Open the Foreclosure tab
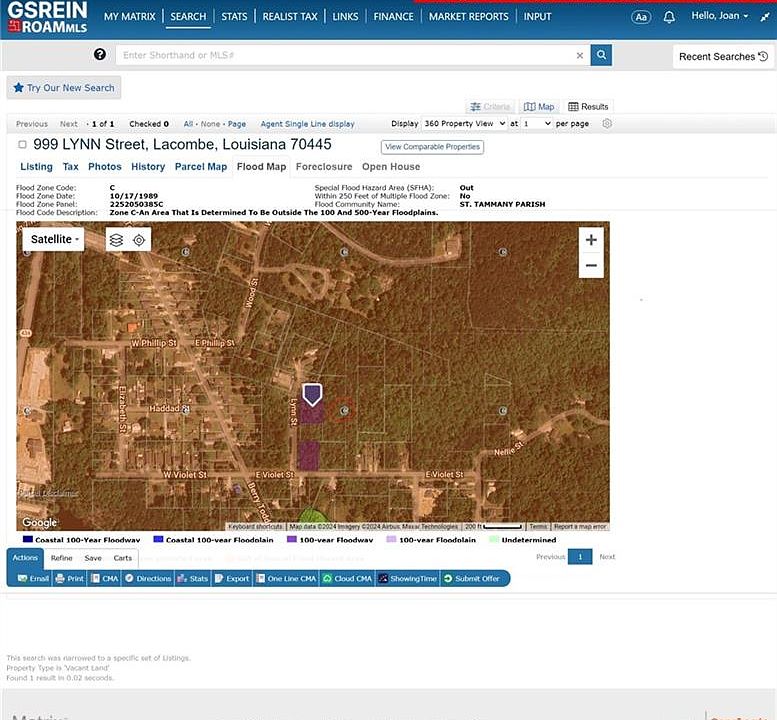Viewport: 777px width, 720px height. click(324, 167)
